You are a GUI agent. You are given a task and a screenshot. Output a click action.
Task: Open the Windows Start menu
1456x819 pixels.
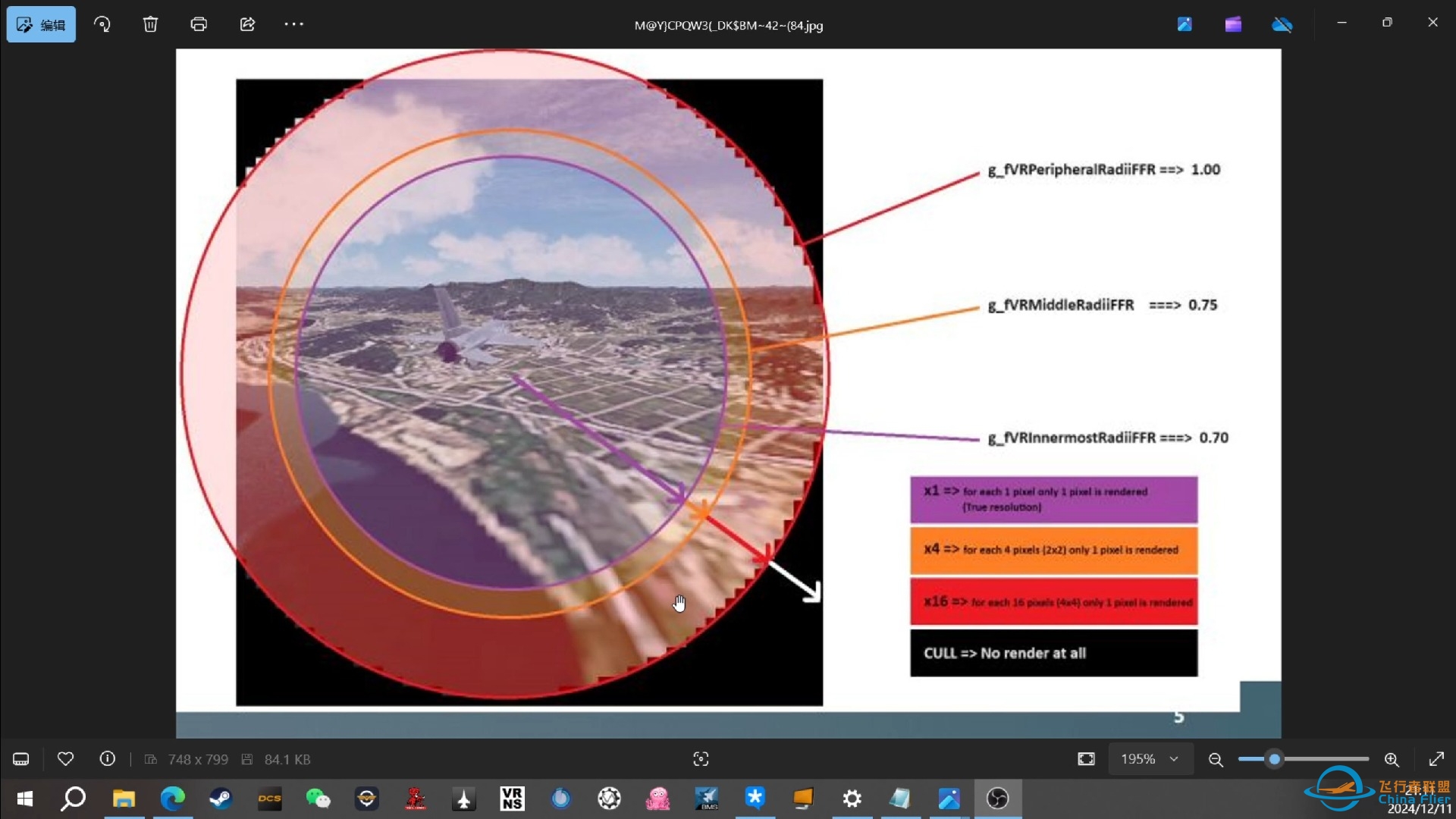[x=25, y=799]
